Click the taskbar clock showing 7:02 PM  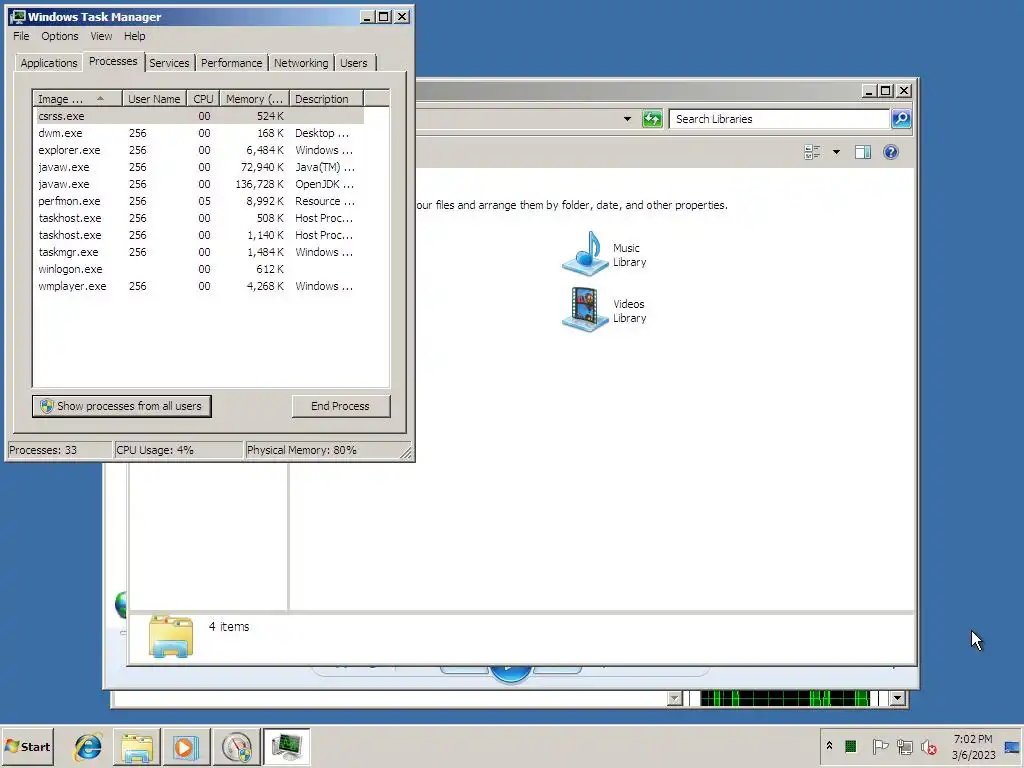972,746
